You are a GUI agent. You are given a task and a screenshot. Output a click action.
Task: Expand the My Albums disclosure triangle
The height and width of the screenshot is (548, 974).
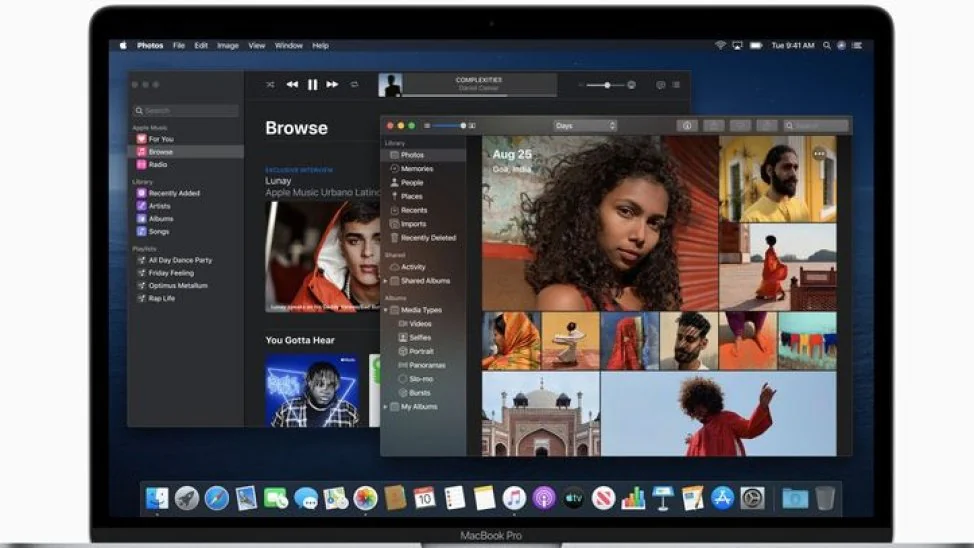386,407
